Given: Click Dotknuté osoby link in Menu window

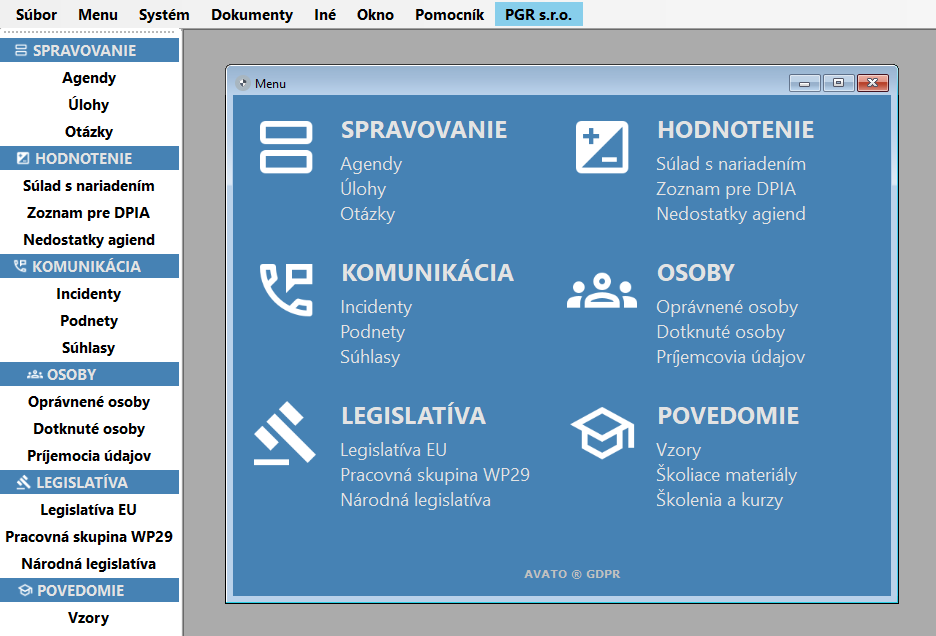Looking at the screenshot, I should coord(721,332).
